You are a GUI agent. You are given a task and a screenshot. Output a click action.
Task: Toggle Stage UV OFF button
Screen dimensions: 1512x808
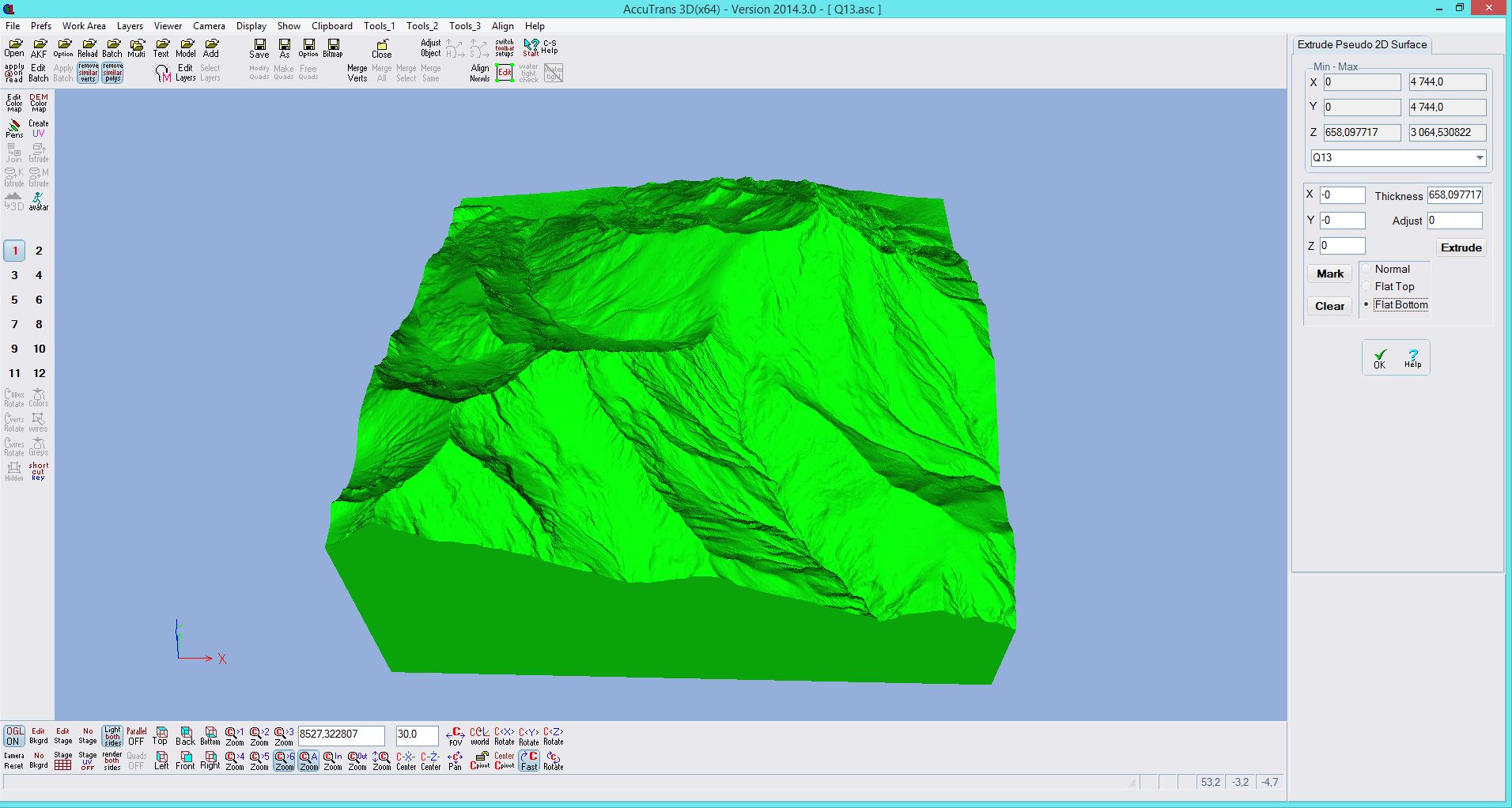pyautogui.click(x=88, y=761)
